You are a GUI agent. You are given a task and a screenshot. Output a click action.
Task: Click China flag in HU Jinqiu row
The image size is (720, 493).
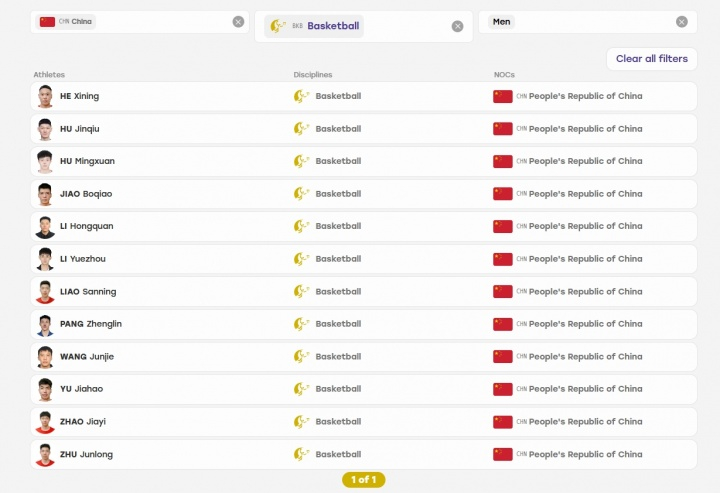(502, 129)
